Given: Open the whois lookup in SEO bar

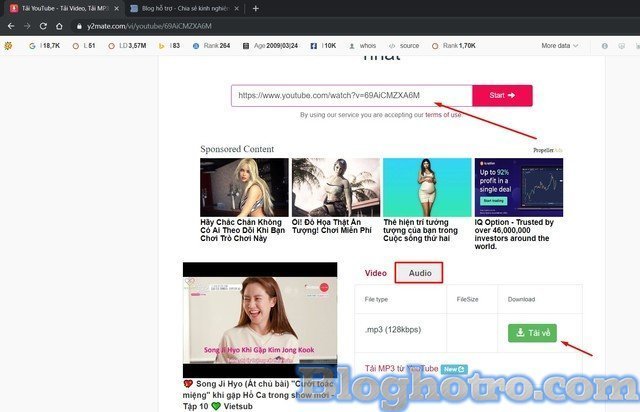Looking at the screenshot, I should point(367,46).
